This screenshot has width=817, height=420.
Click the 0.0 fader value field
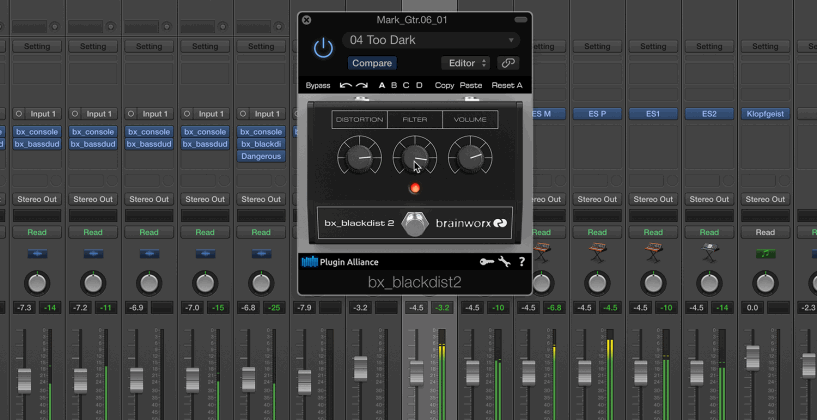tap(752, 308)
